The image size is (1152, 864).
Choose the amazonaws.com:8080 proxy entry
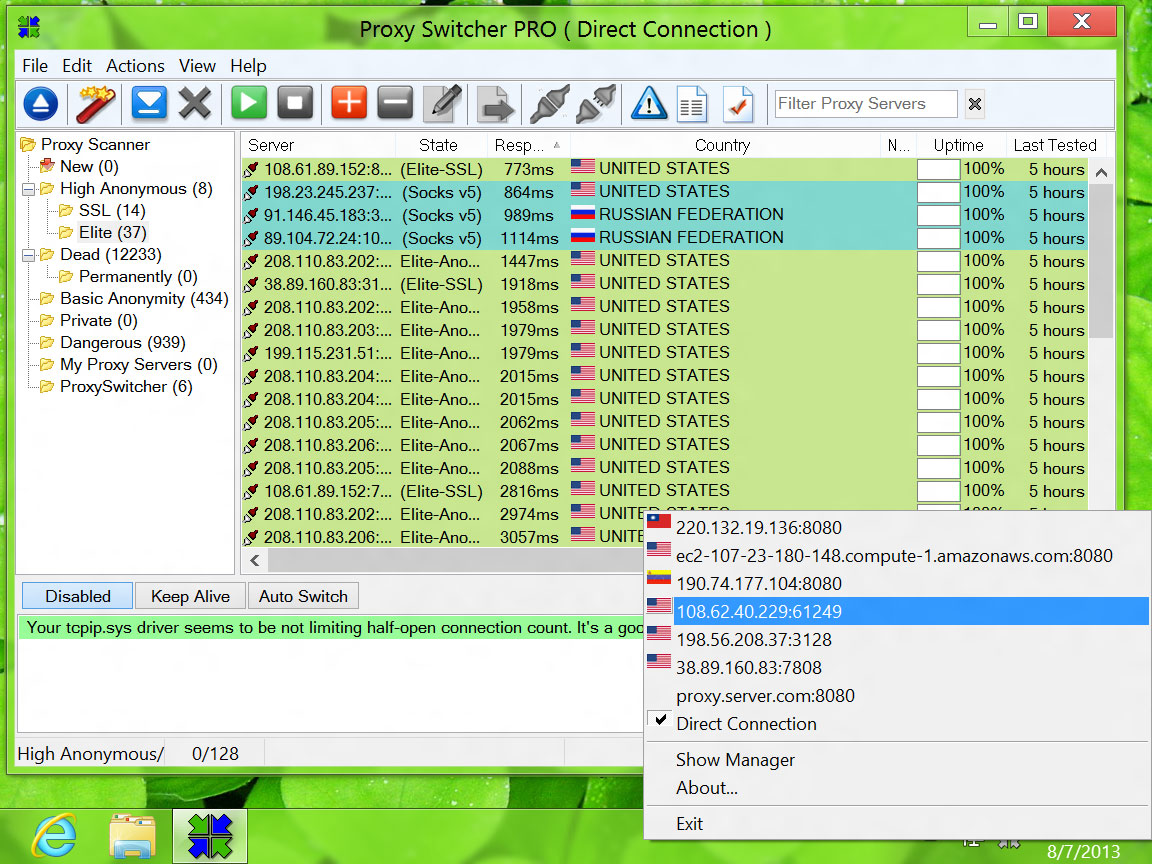[897, 555]
